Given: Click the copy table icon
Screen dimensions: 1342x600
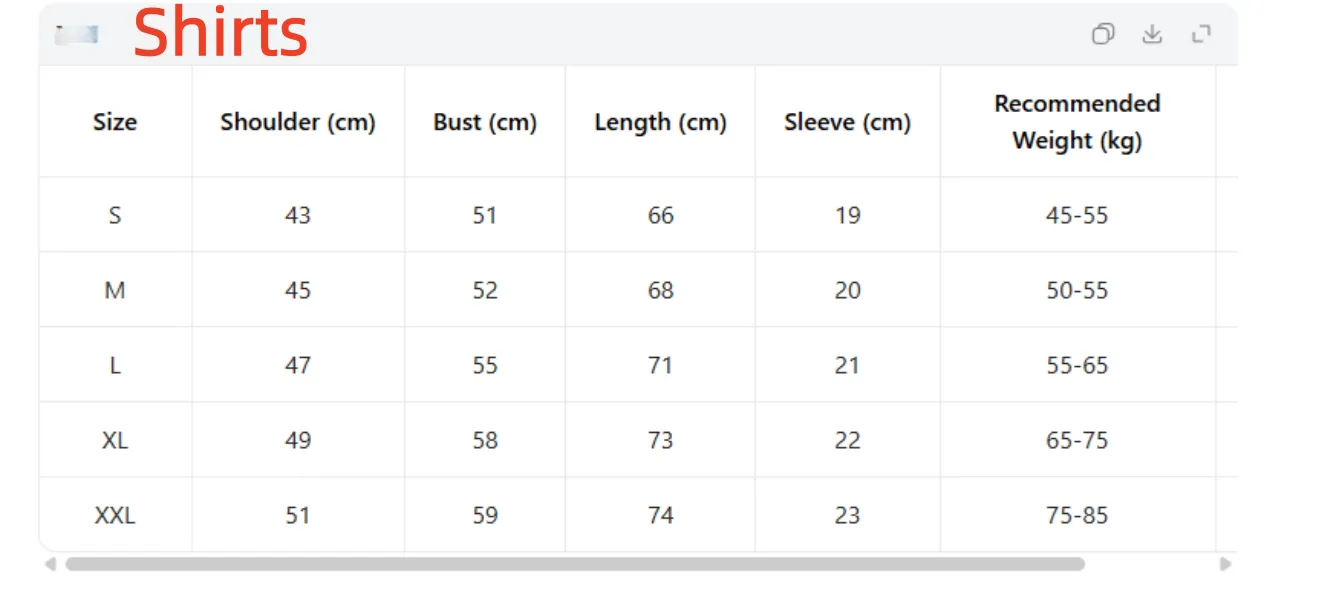Looking at the screenshot, I should point(1103,34).
